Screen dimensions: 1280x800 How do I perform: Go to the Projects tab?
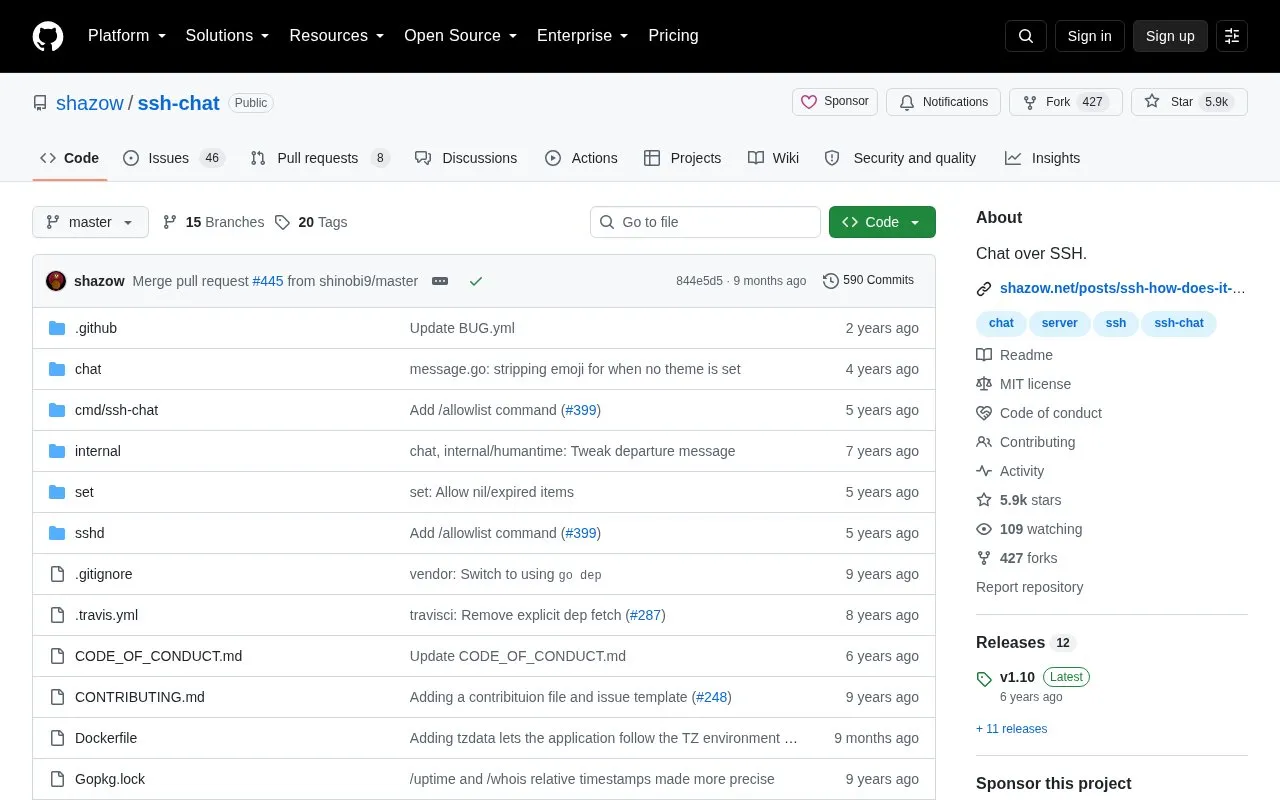[682, 158]
